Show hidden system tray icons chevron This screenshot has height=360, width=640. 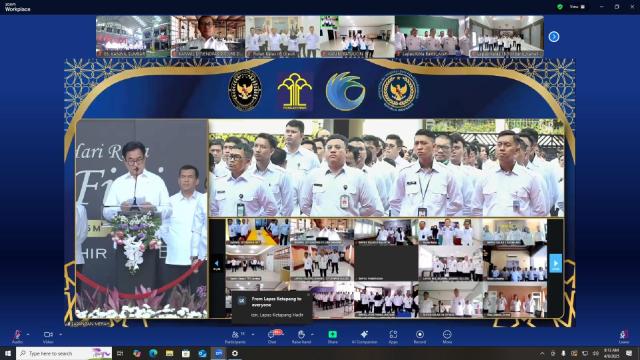click(542, 353)
